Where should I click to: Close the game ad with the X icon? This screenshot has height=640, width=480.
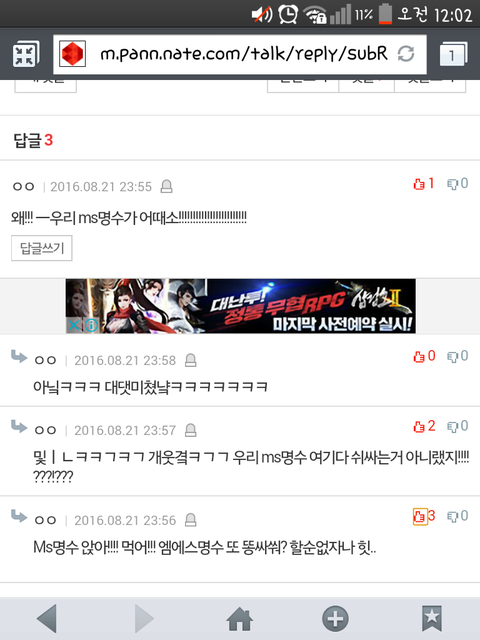(x=73, y=325)
